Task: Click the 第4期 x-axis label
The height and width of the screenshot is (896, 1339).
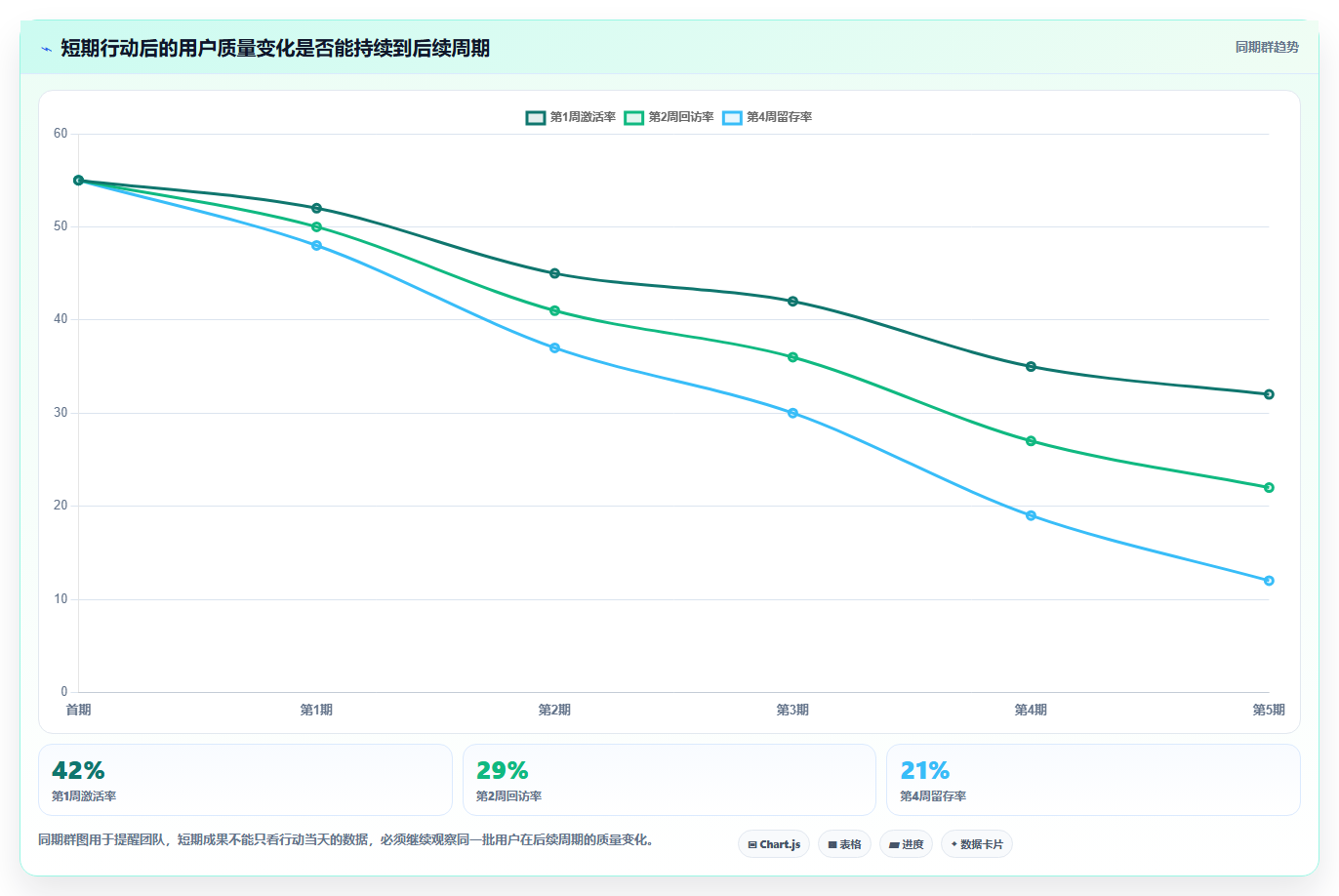Action: pyautogui.click(x=1031, y=710)
